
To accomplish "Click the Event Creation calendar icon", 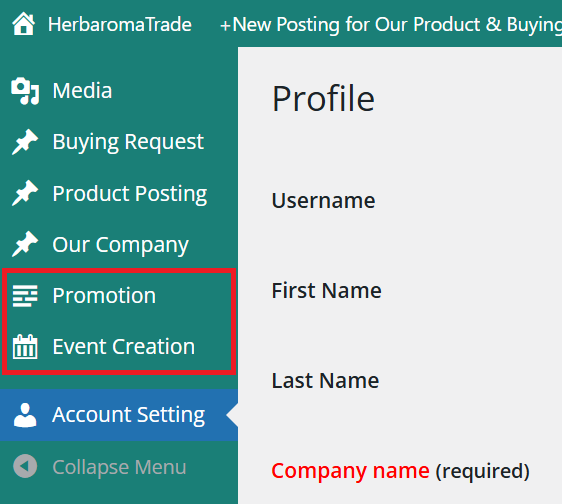I will click(25, 347).
